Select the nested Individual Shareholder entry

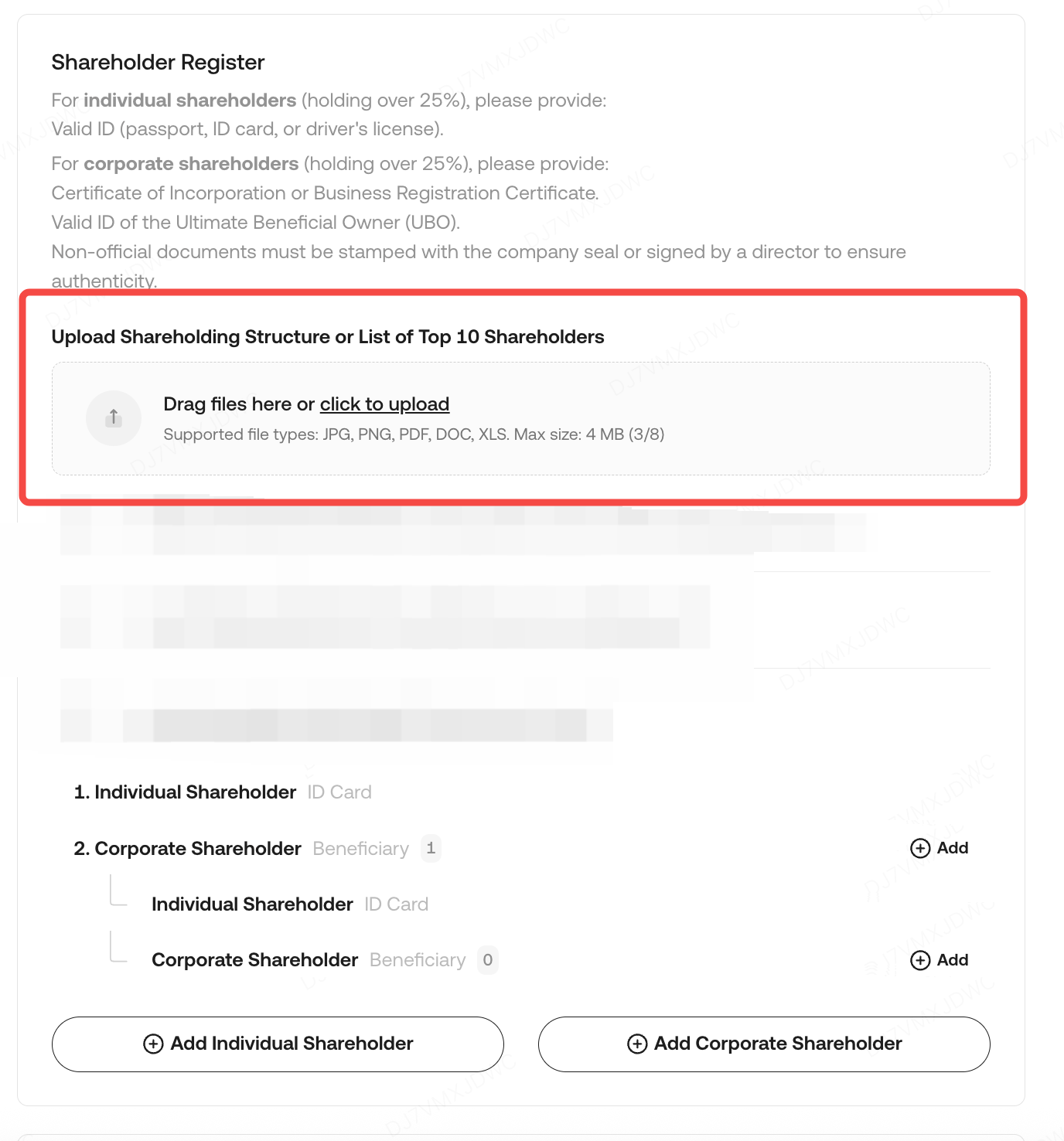(252, 904)
